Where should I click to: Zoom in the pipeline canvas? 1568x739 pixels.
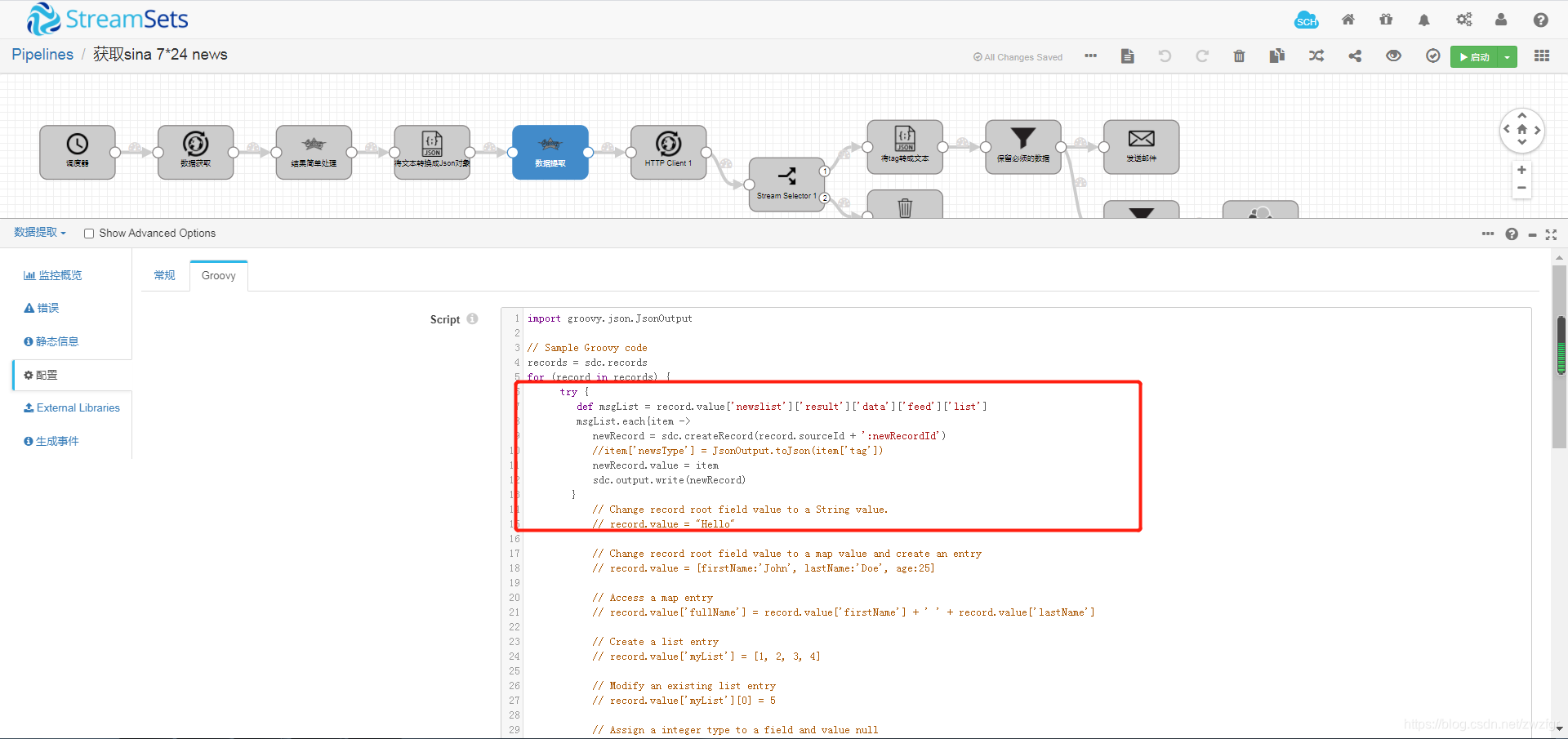[x=1521, y=170]
